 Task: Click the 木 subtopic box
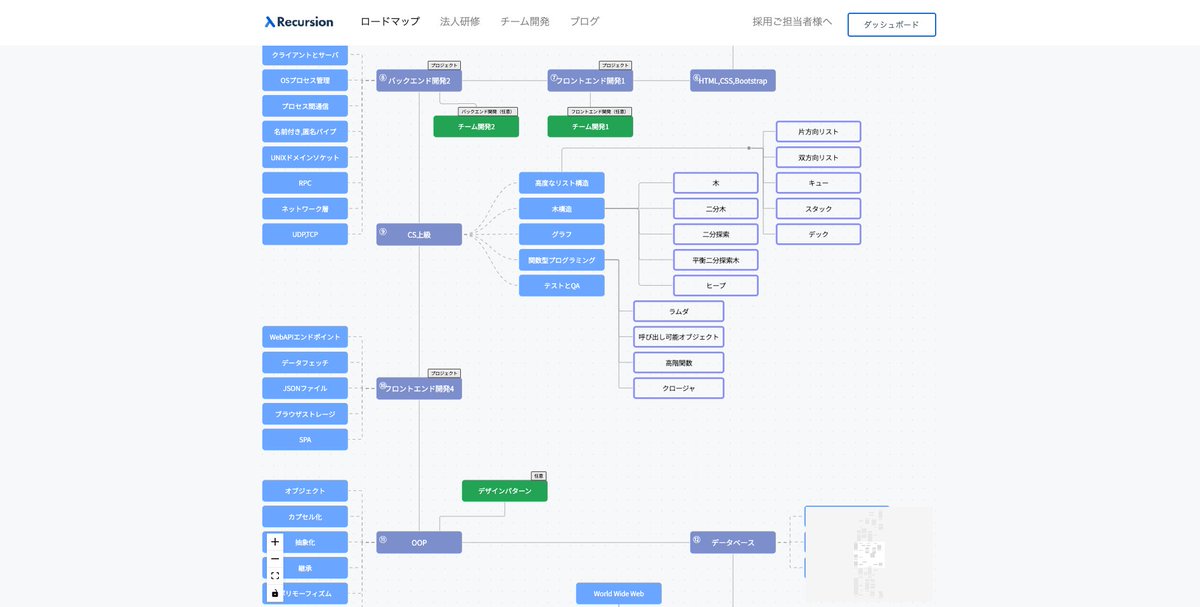(716, 183)
